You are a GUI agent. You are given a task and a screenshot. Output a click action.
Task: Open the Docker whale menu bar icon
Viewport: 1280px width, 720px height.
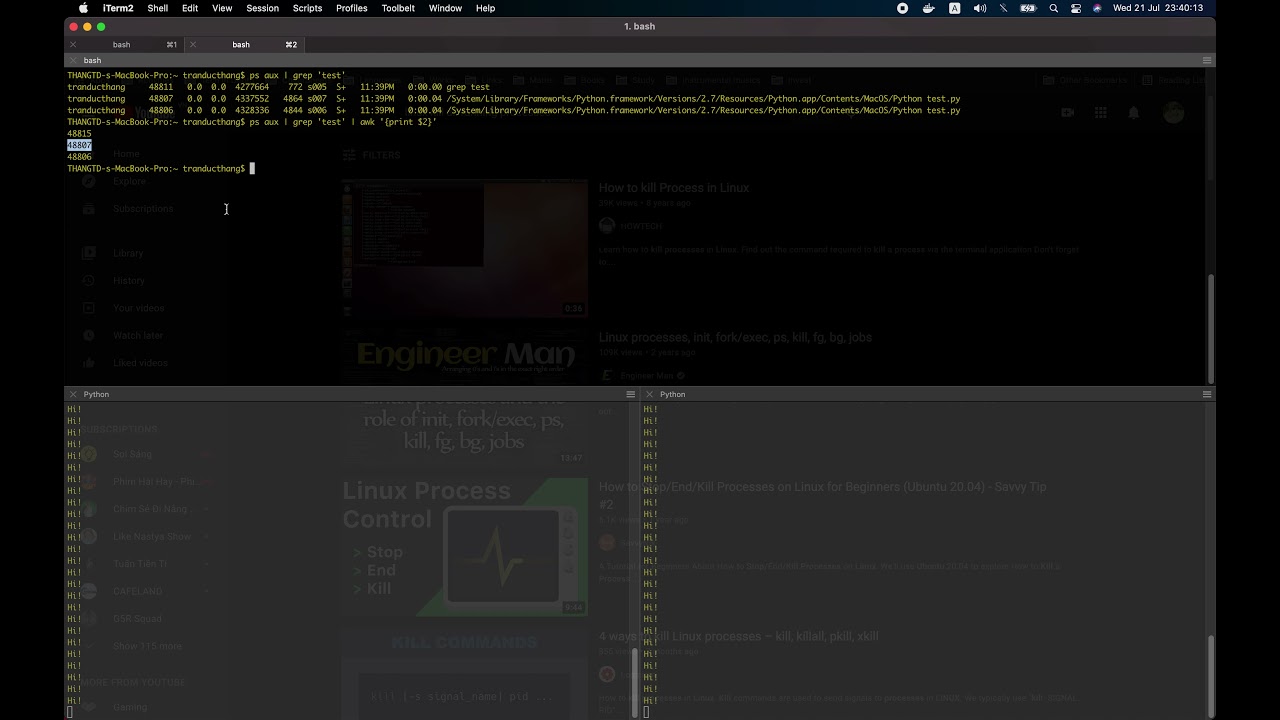click(928, 8)
